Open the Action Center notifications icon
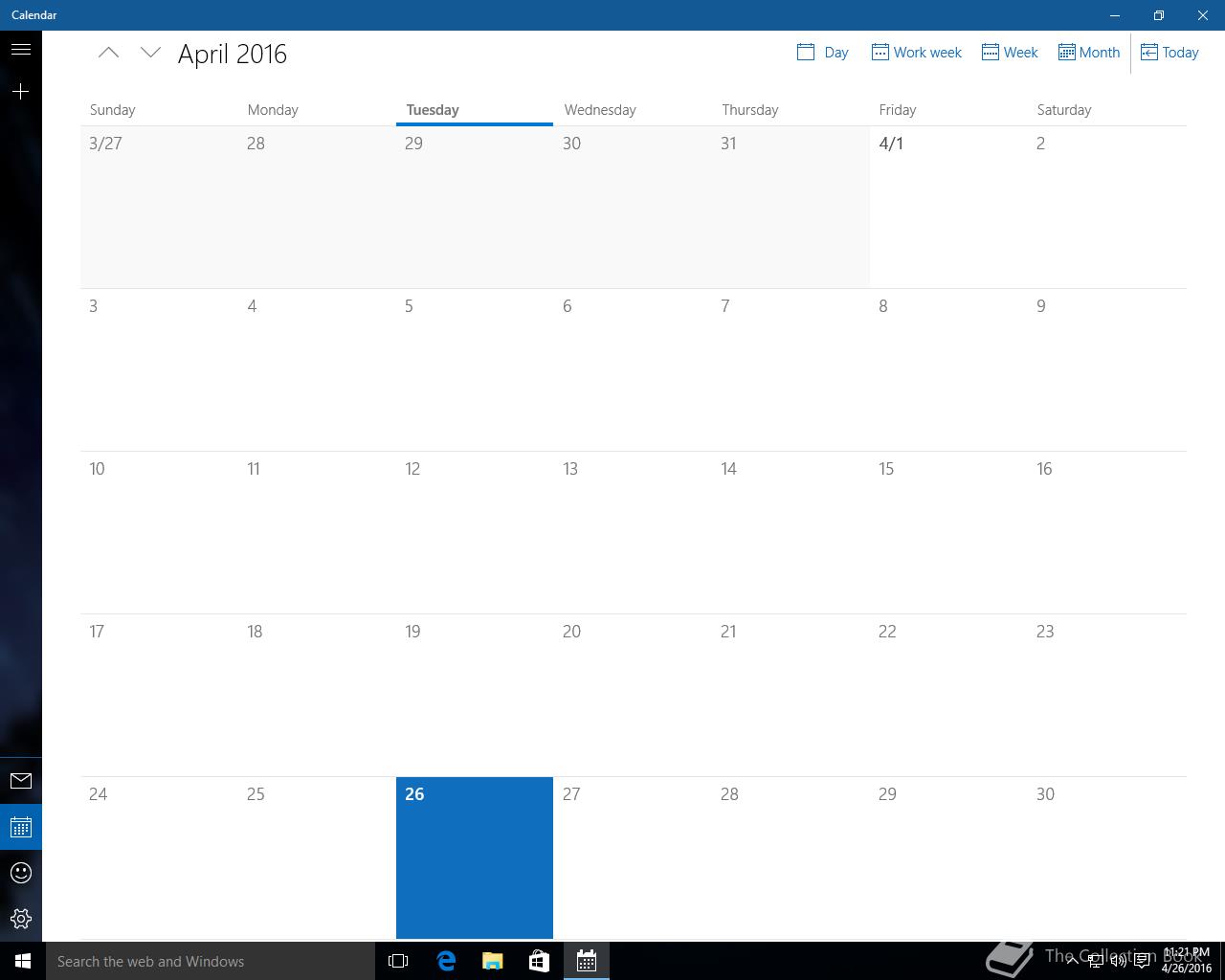The height and width of the screenshot is (980, 1225). 1142,961
